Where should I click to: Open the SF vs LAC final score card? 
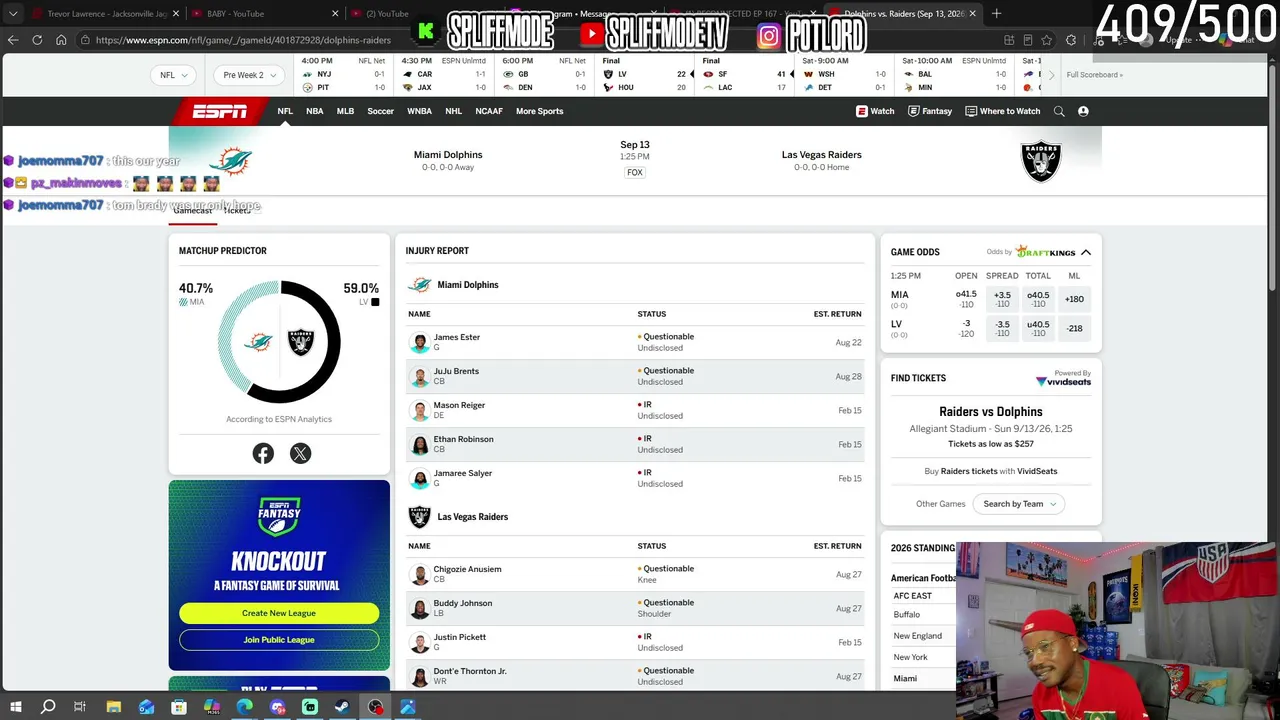(744, 74)
